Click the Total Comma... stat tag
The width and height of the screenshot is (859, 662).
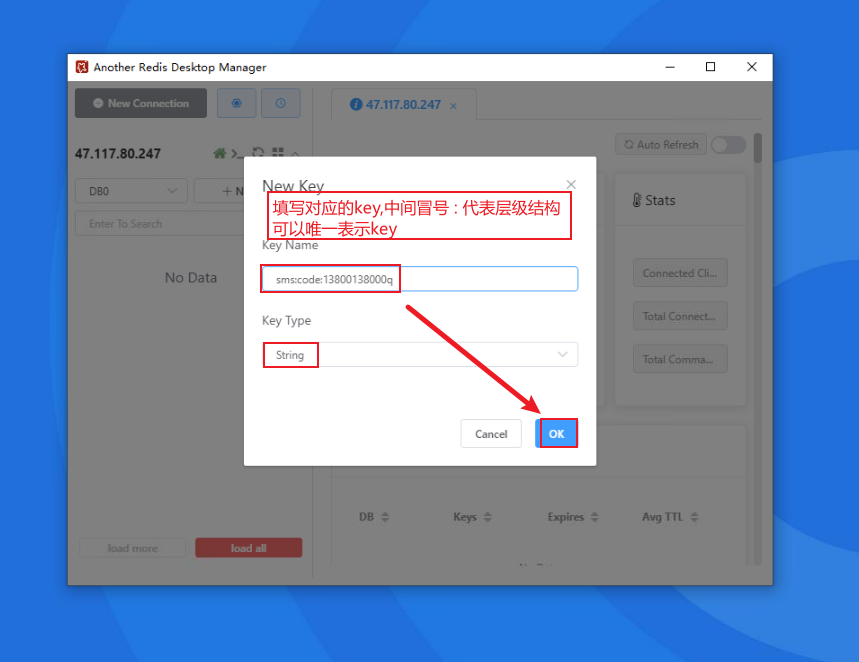pyautogui.click(x=680, y=359)
